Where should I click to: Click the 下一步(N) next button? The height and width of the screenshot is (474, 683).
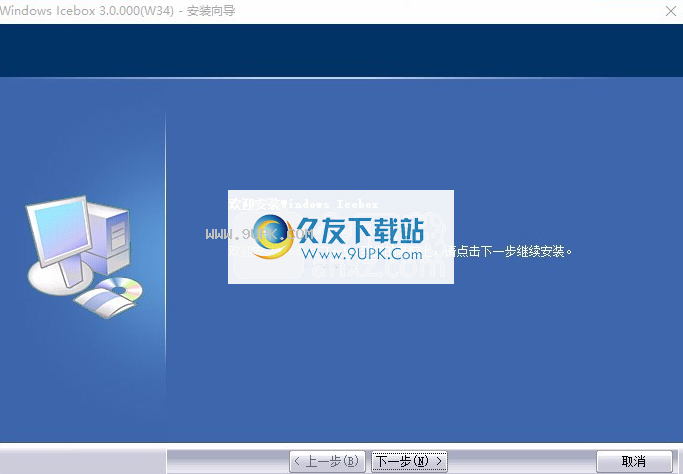point(409,461)
